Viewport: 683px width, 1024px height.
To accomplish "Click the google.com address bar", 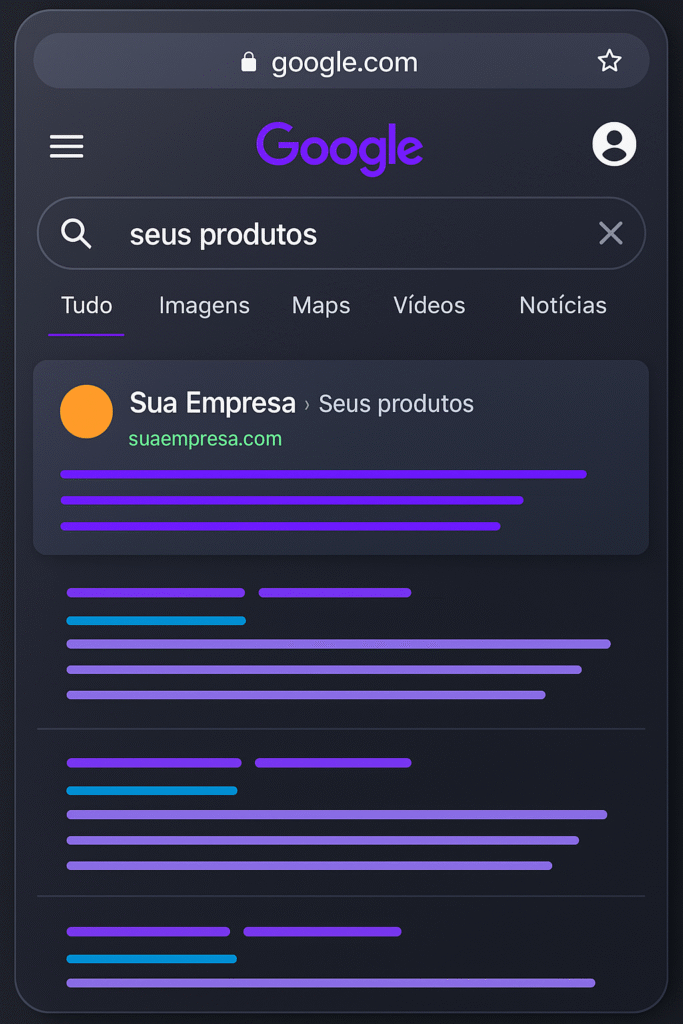I will point(341,61).
